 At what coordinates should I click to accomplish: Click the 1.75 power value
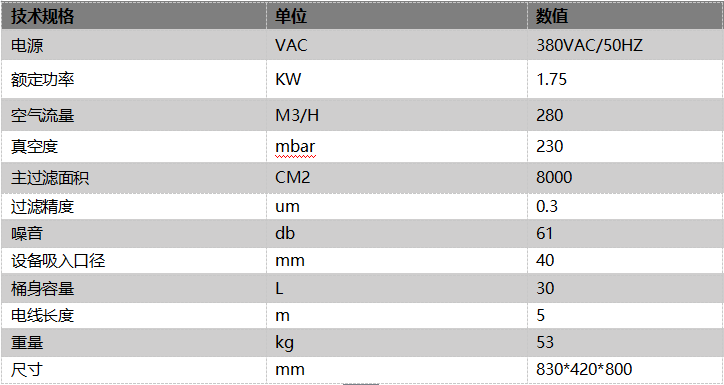[x=551, y=80]
